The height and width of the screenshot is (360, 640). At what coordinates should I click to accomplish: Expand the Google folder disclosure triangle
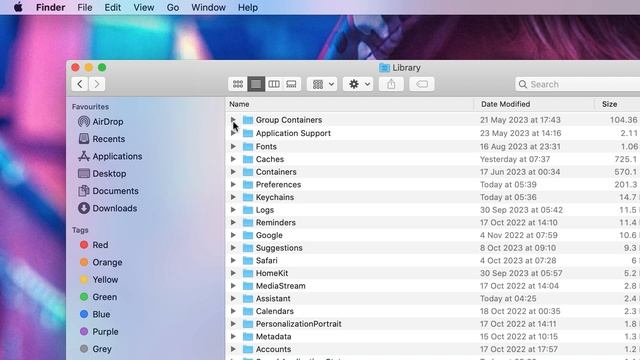click(x=233, y=235)
